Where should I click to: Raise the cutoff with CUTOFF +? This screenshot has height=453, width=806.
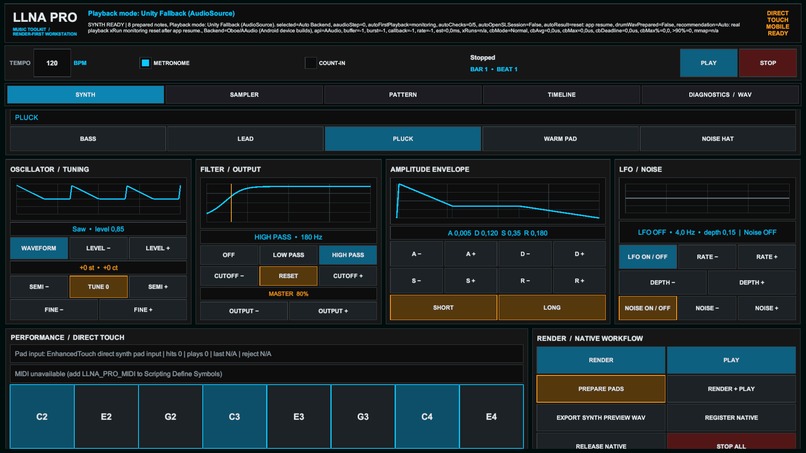tap(348, 276)
